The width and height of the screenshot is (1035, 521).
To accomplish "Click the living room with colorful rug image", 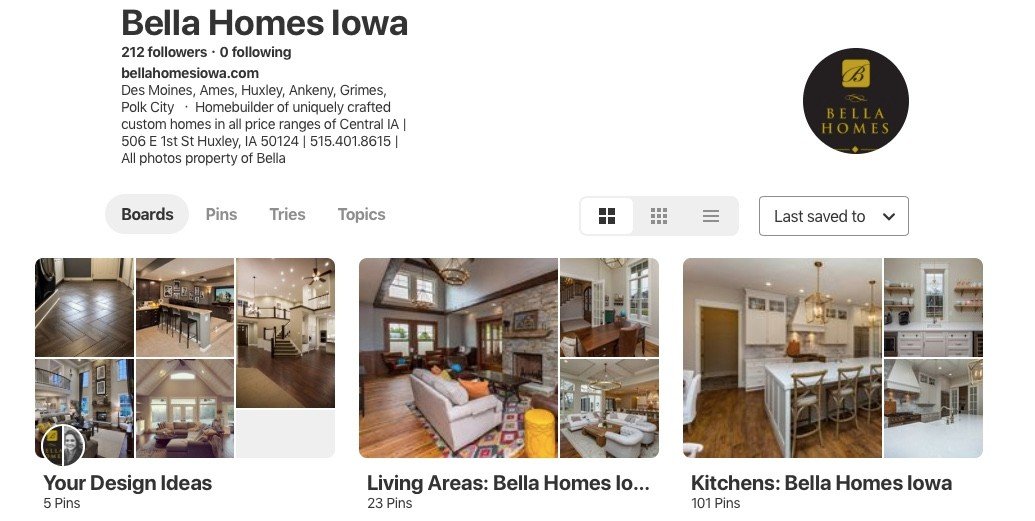I will (458, 358).
